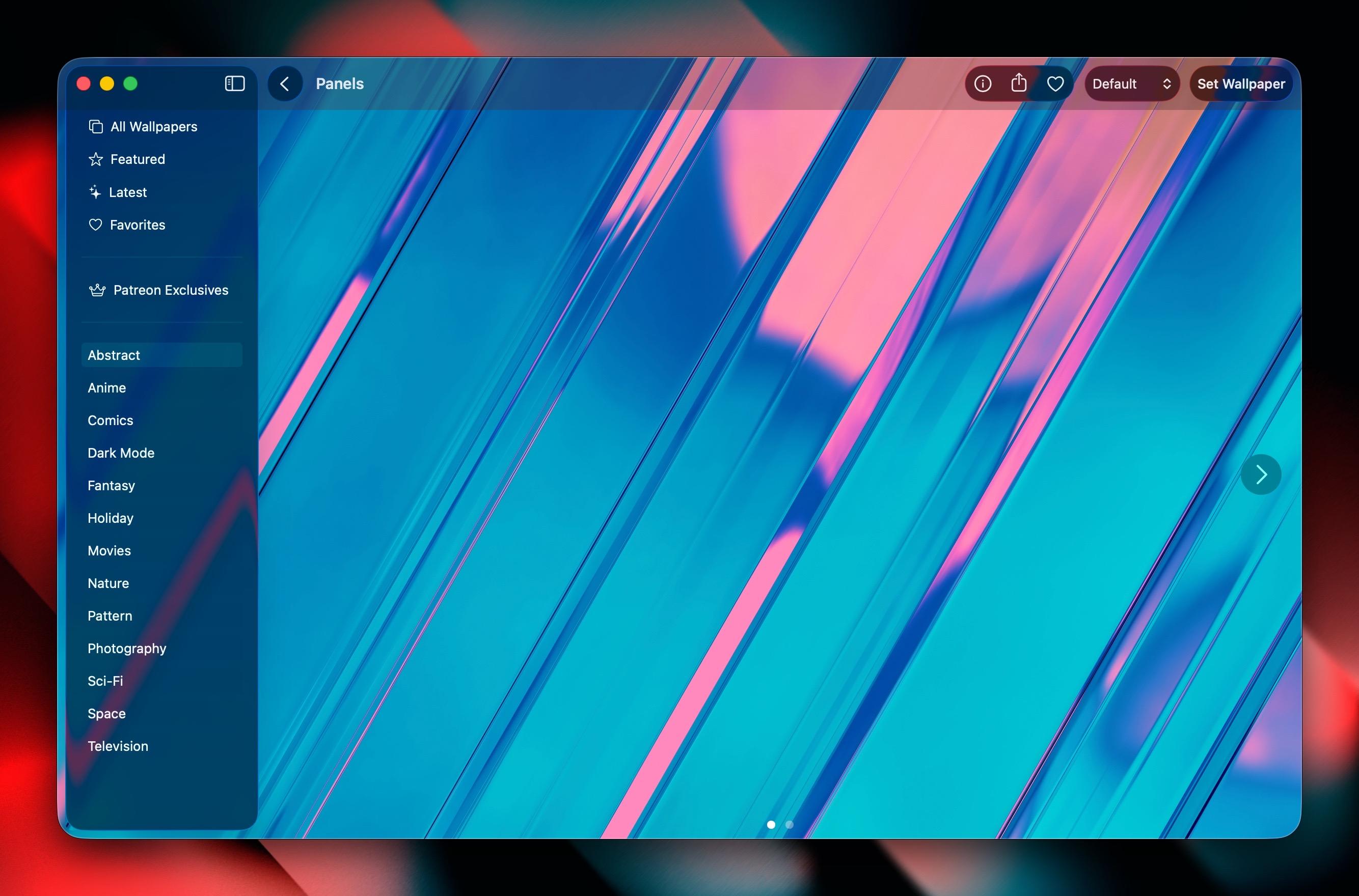This screenshot has width=1359, height=896.
Task: Browse the Nature category
Action: pos(162,583)
